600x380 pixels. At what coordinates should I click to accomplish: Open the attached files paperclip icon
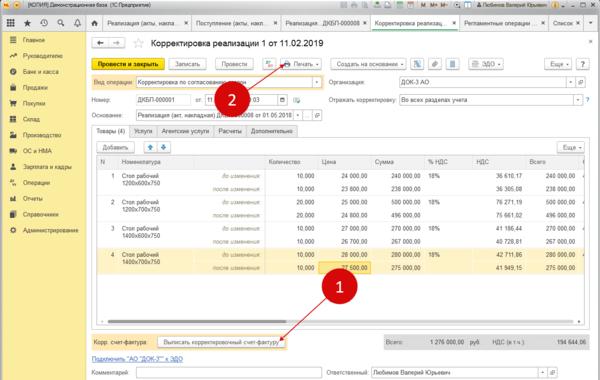click(x=435, y=64)
